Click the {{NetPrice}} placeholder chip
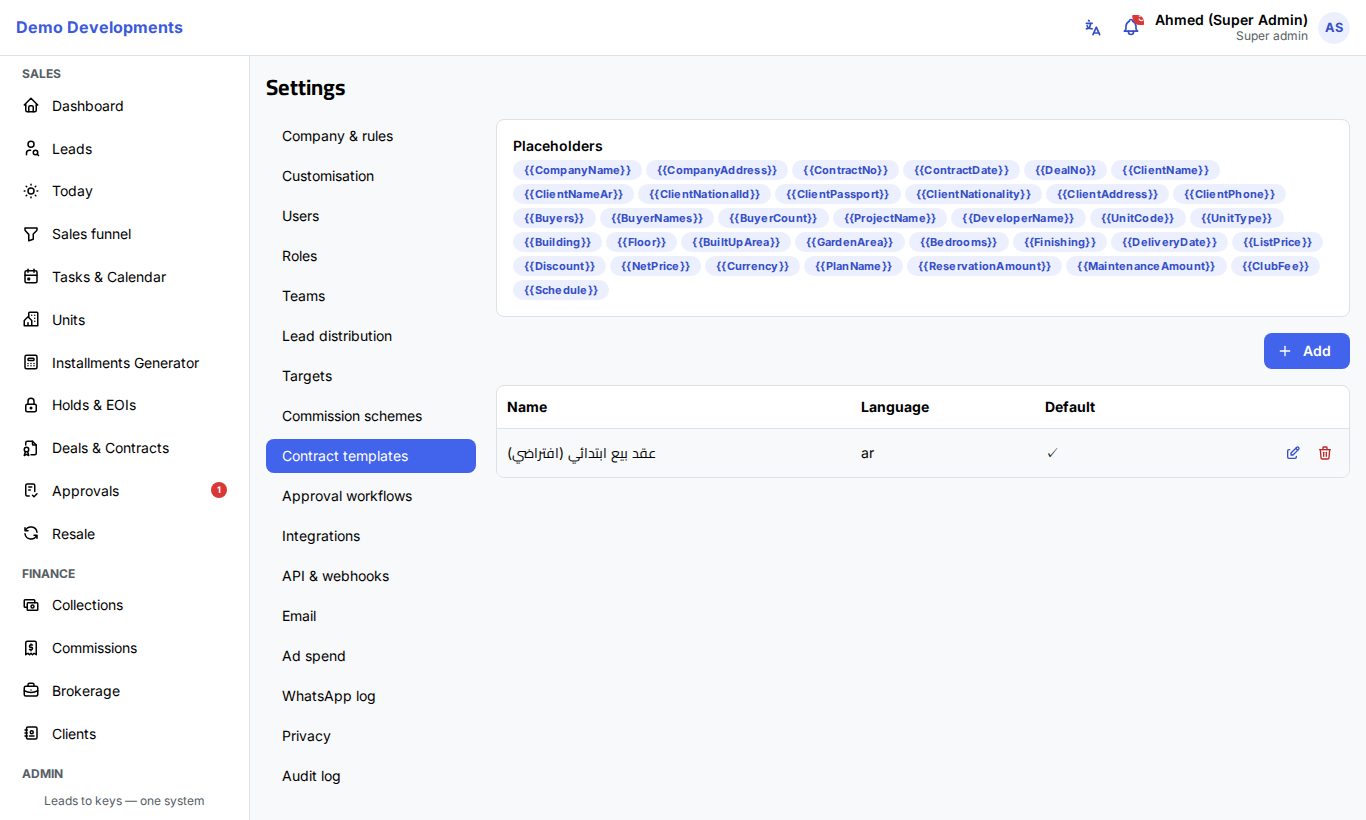 (x=655, y=266)
